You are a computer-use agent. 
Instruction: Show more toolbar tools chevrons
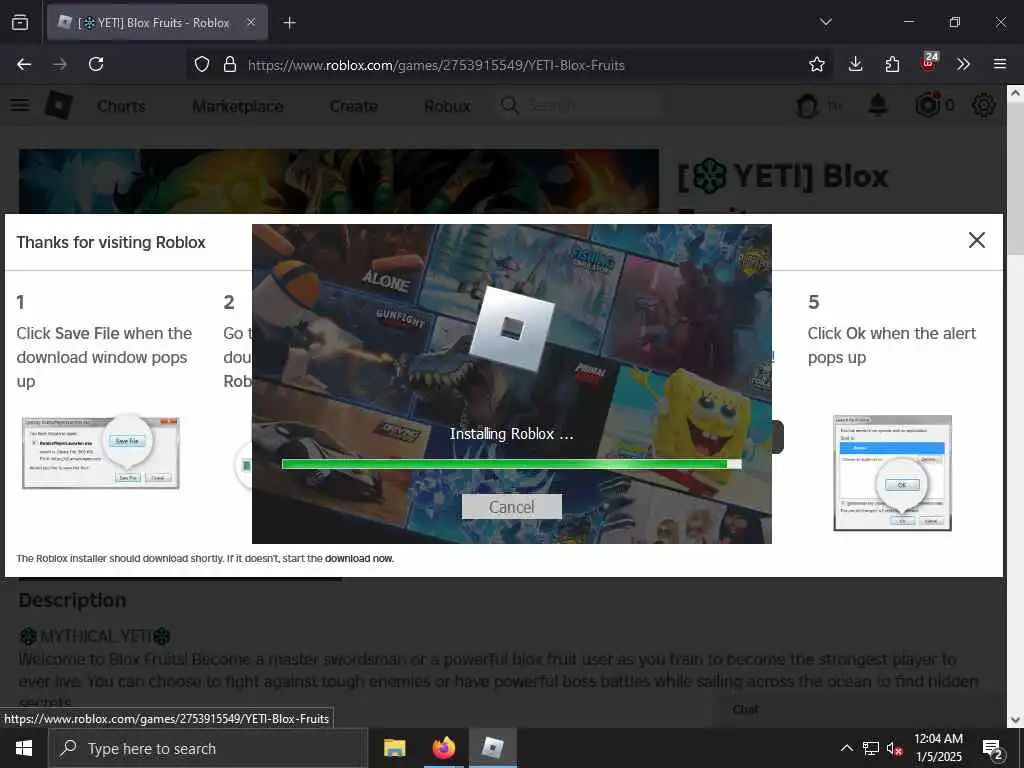point(963,64)
